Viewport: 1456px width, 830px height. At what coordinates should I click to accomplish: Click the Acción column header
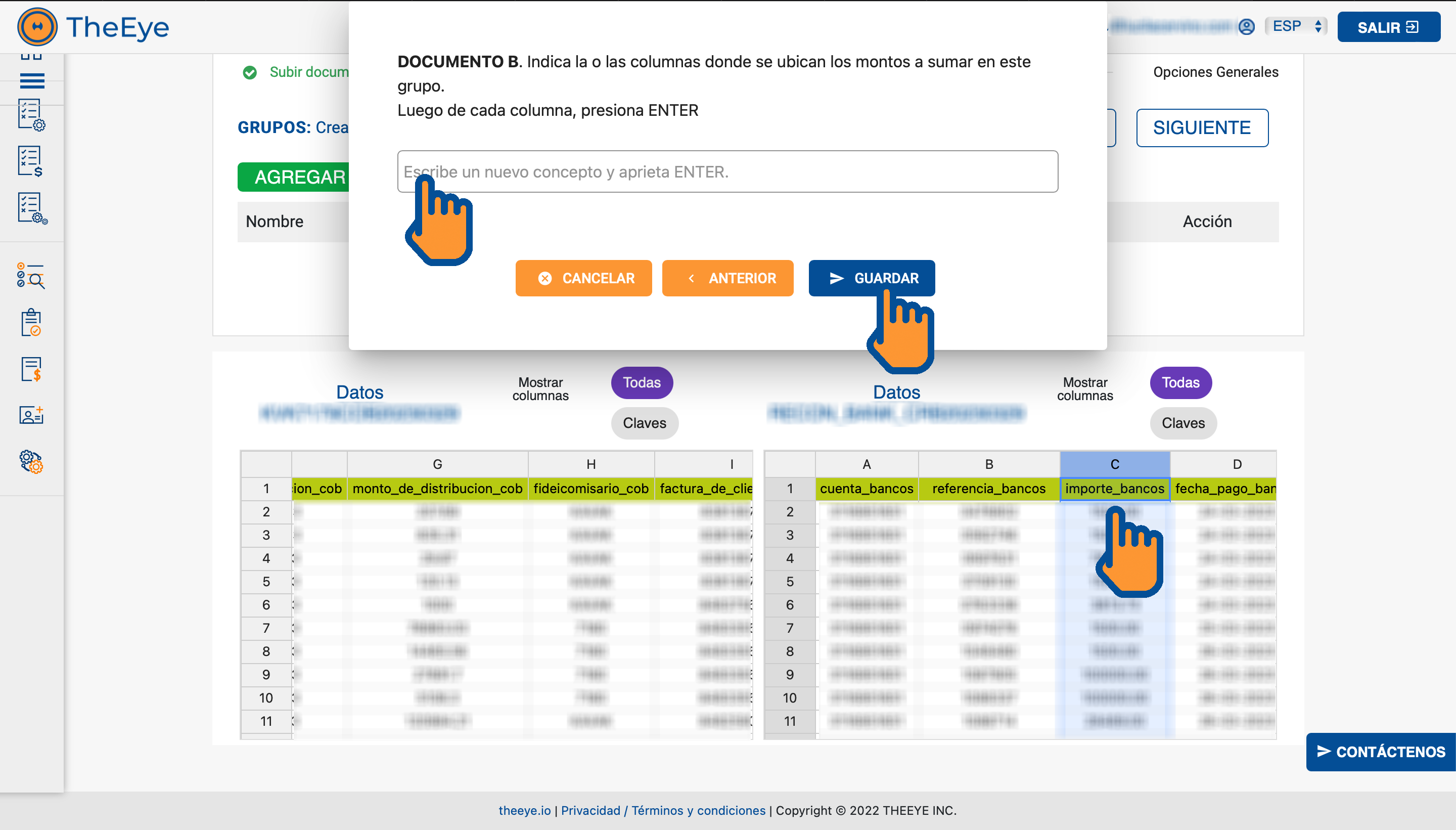(x=1207, y=222)
